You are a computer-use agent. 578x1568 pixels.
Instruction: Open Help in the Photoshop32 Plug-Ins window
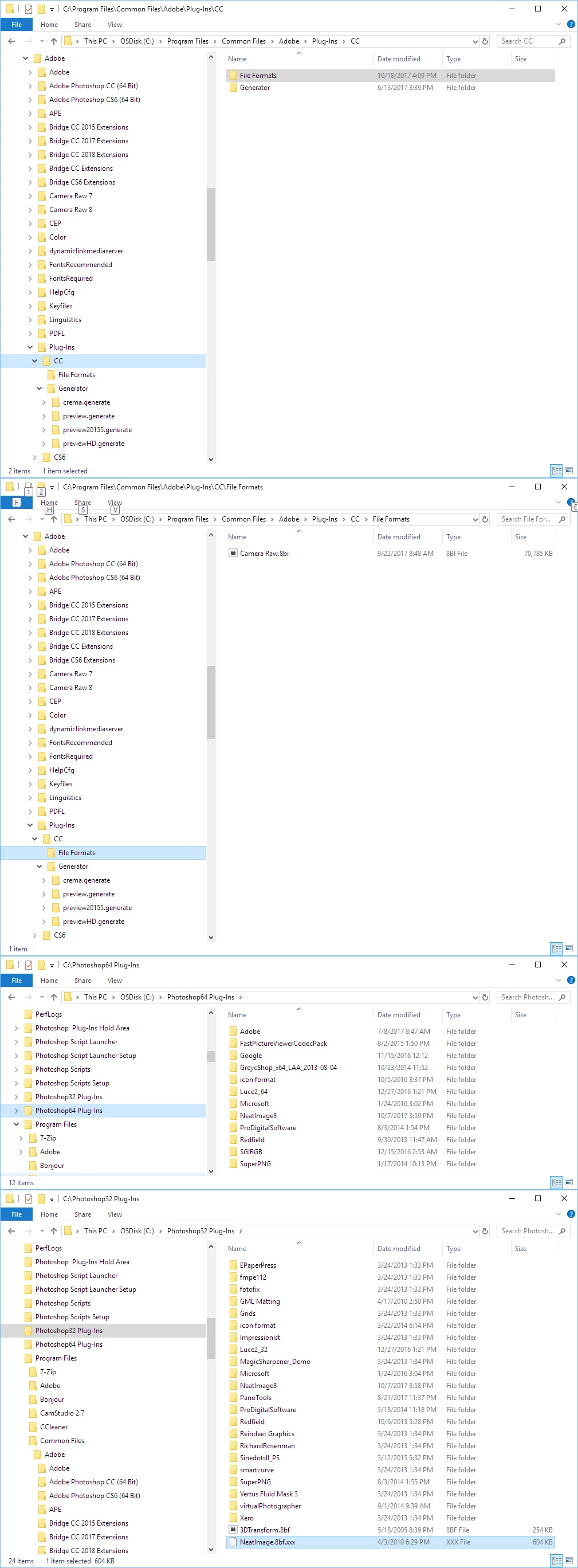tap(571, 1214)
